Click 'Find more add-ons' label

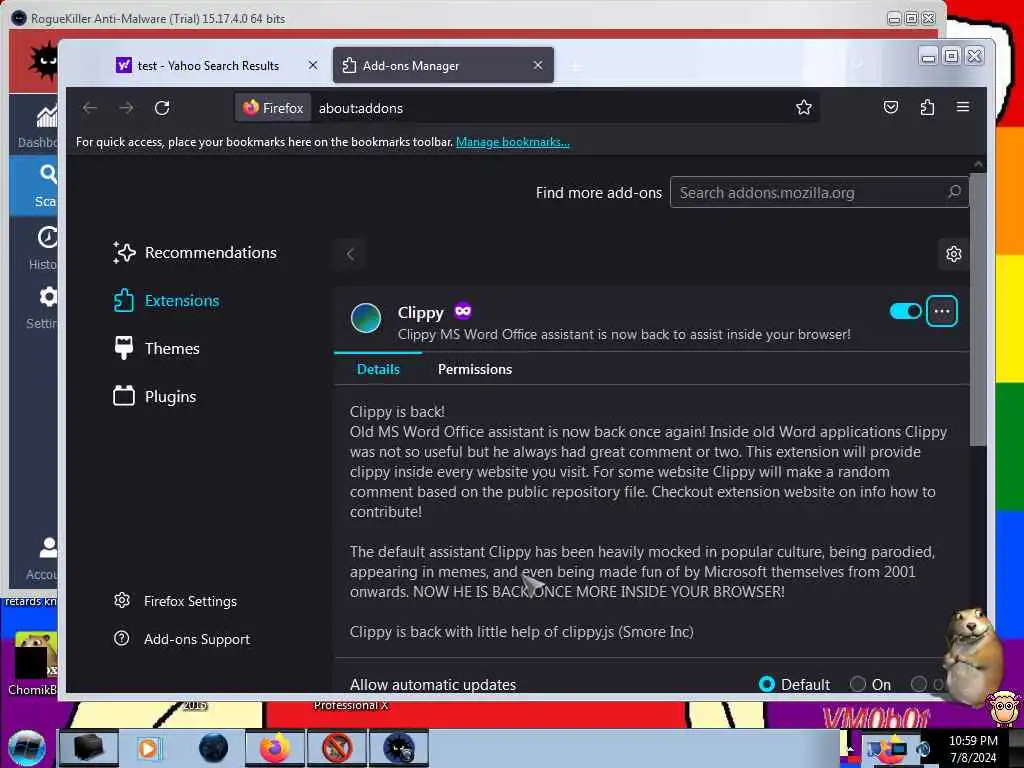599,192
